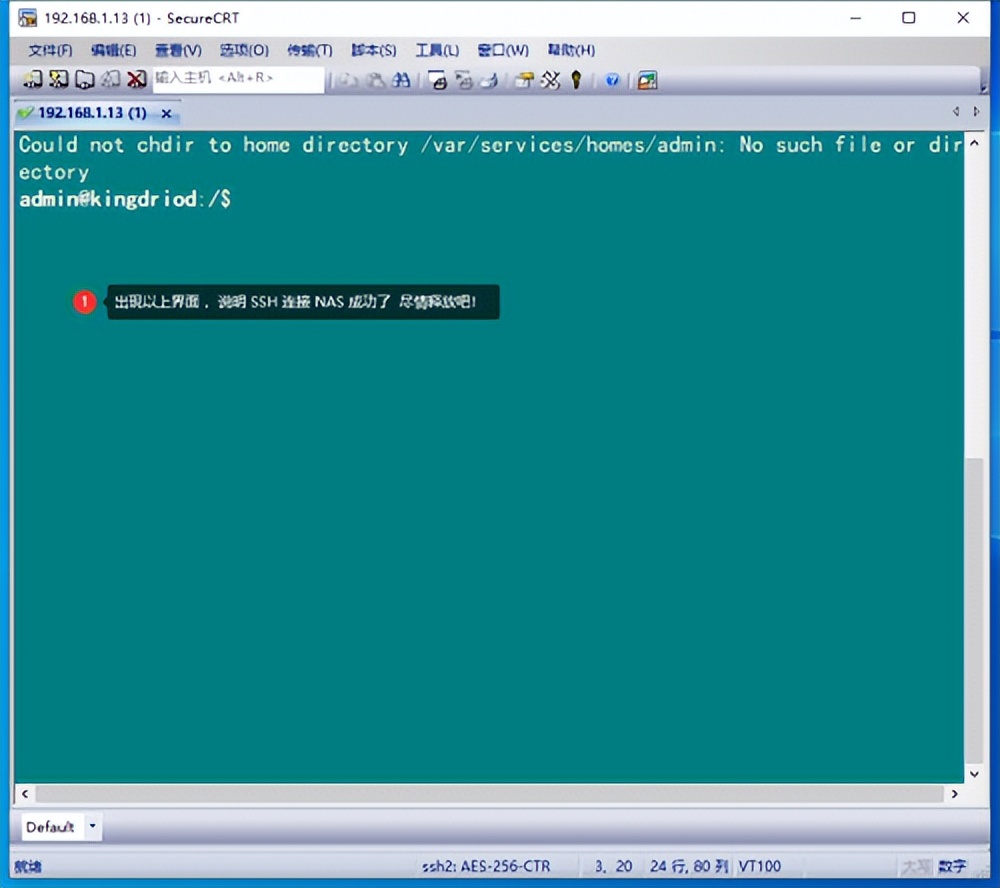Click the Keymap Editor tools icon

click(x=550, y=80)
